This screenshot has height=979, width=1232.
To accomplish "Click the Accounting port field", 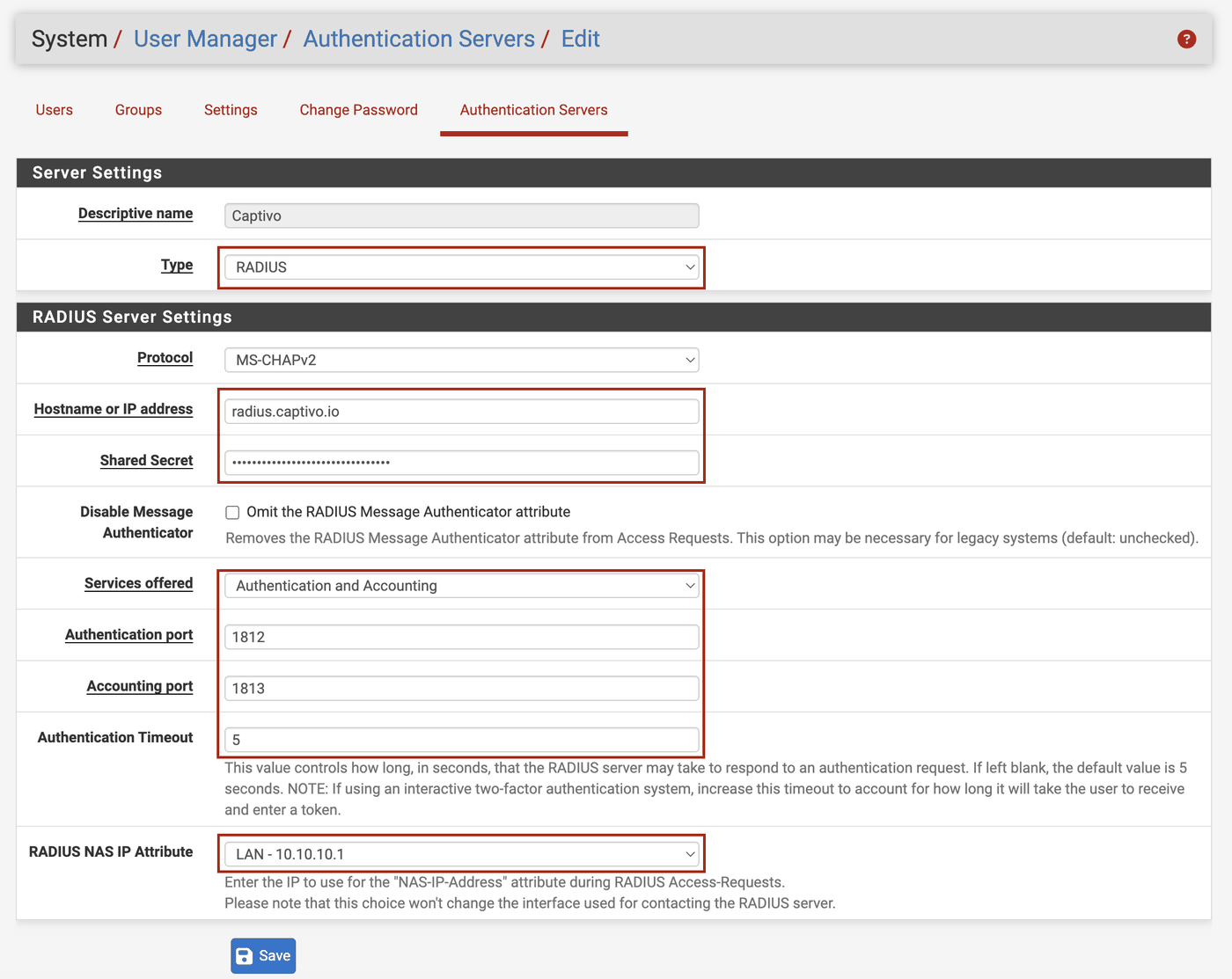I will (462, 689).
